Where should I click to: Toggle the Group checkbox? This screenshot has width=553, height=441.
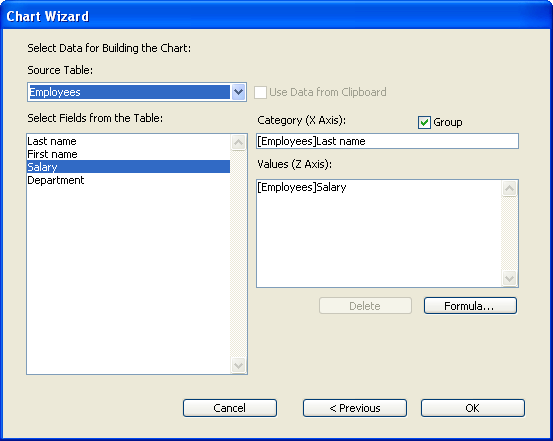tap(424, 122)
